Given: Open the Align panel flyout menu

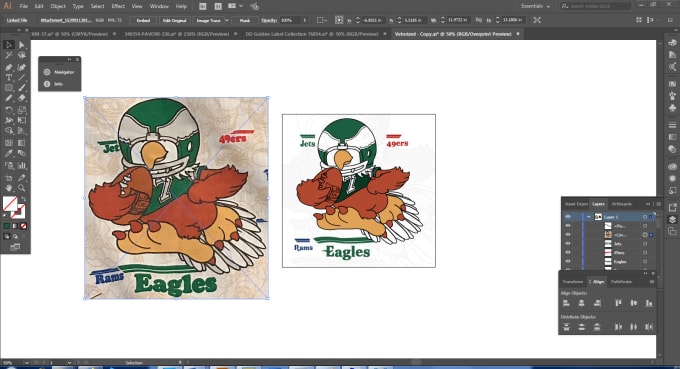Looking at the screenshot, I should coord(652,282).
